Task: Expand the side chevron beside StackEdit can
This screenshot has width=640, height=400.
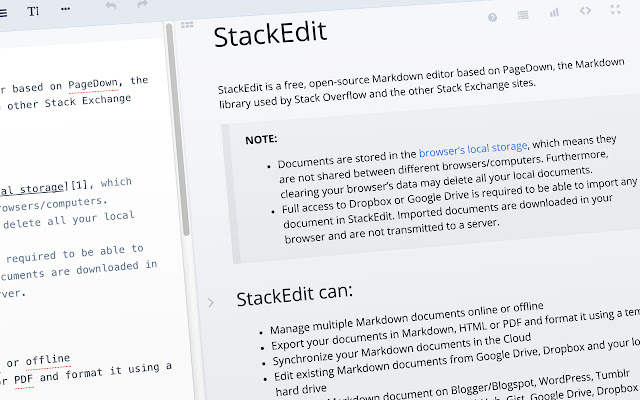Action: (211, 303)
